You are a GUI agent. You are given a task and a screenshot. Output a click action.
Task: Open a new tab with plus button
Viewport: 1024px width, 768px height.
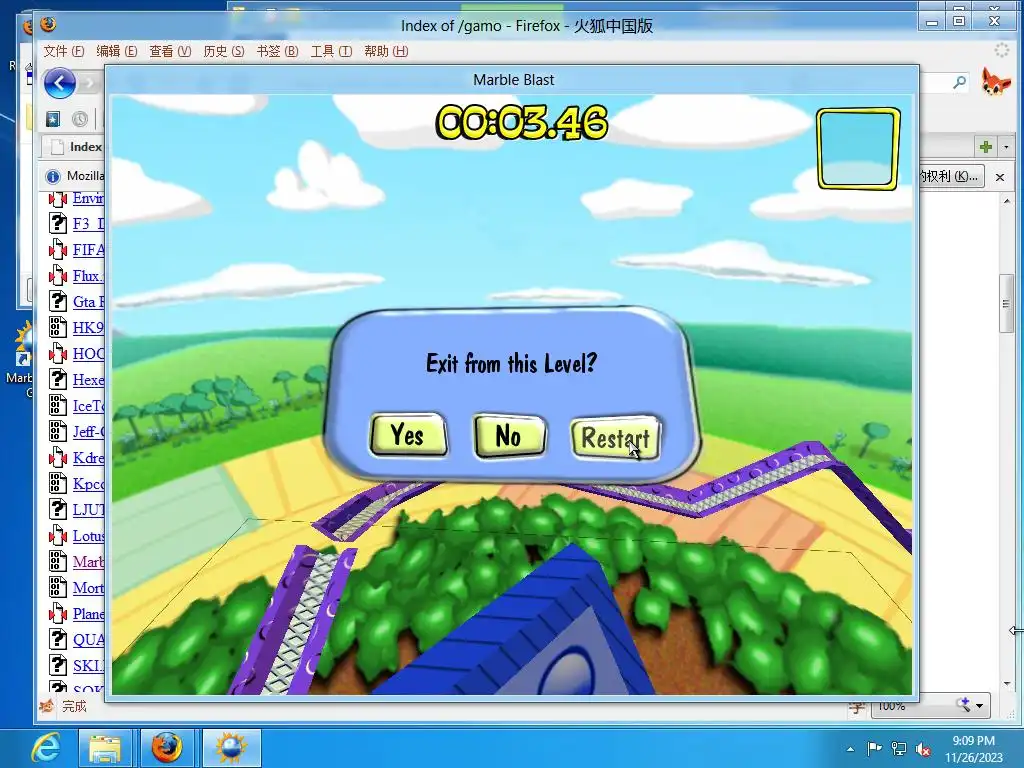(985, 147)
